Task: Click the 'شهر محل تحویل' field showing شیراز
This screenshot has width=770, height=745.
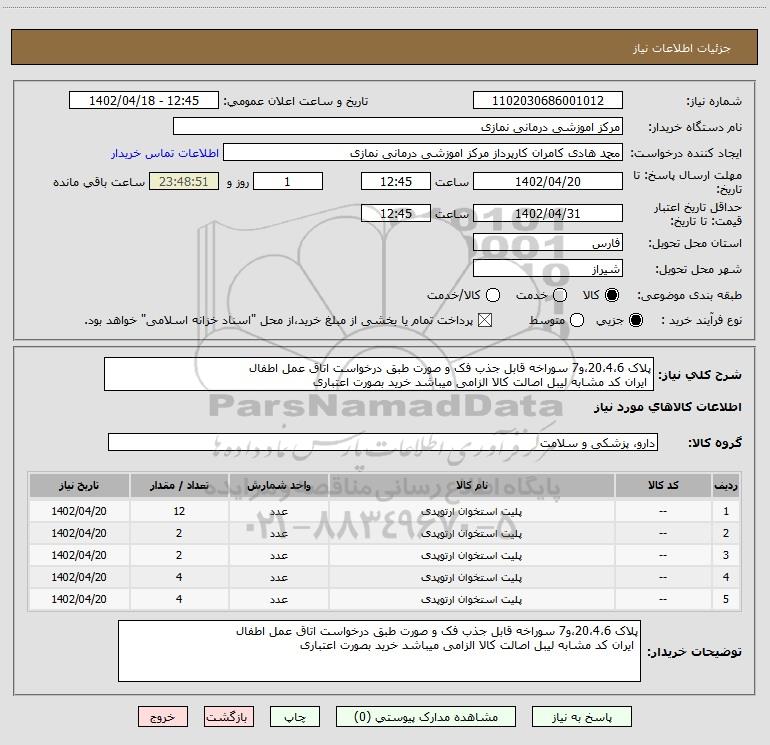Action: pyautogui.click(x=547, y=268)
